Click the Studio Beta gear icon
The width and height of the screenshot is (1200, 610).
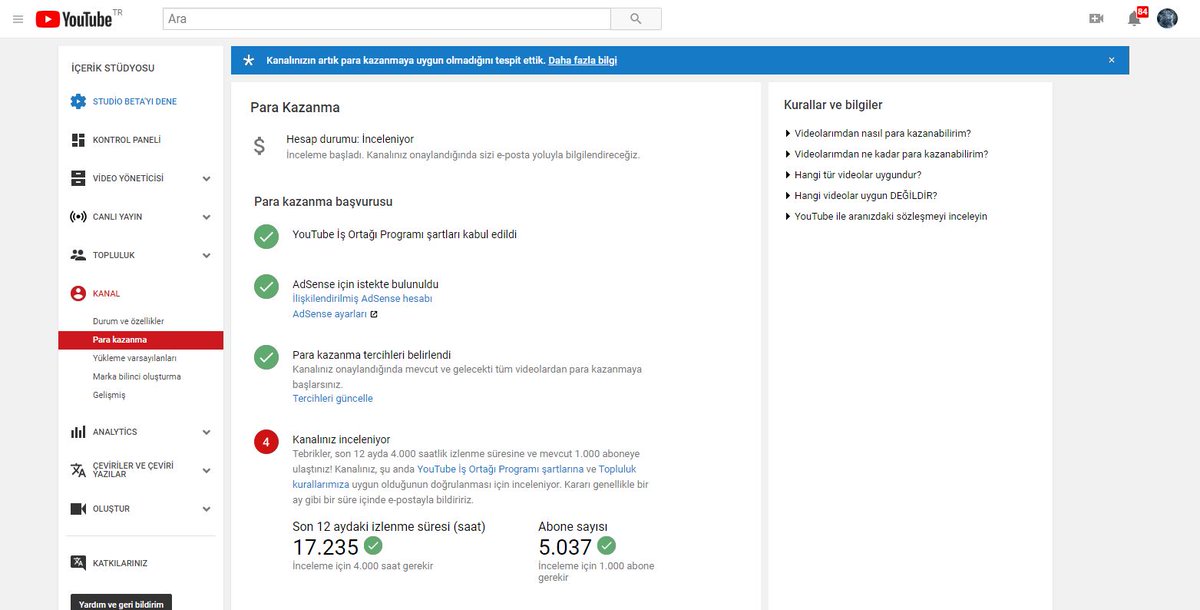click(78, 102)
